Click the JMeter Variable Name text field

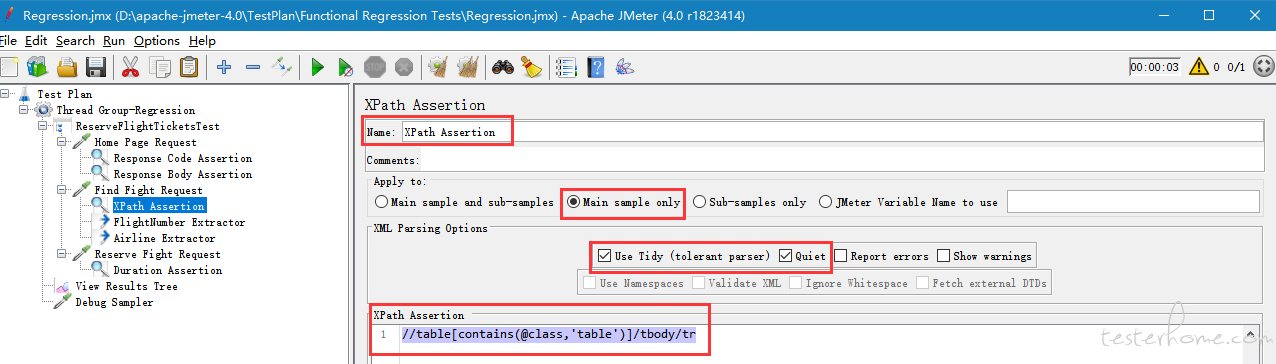[1133, 201]
